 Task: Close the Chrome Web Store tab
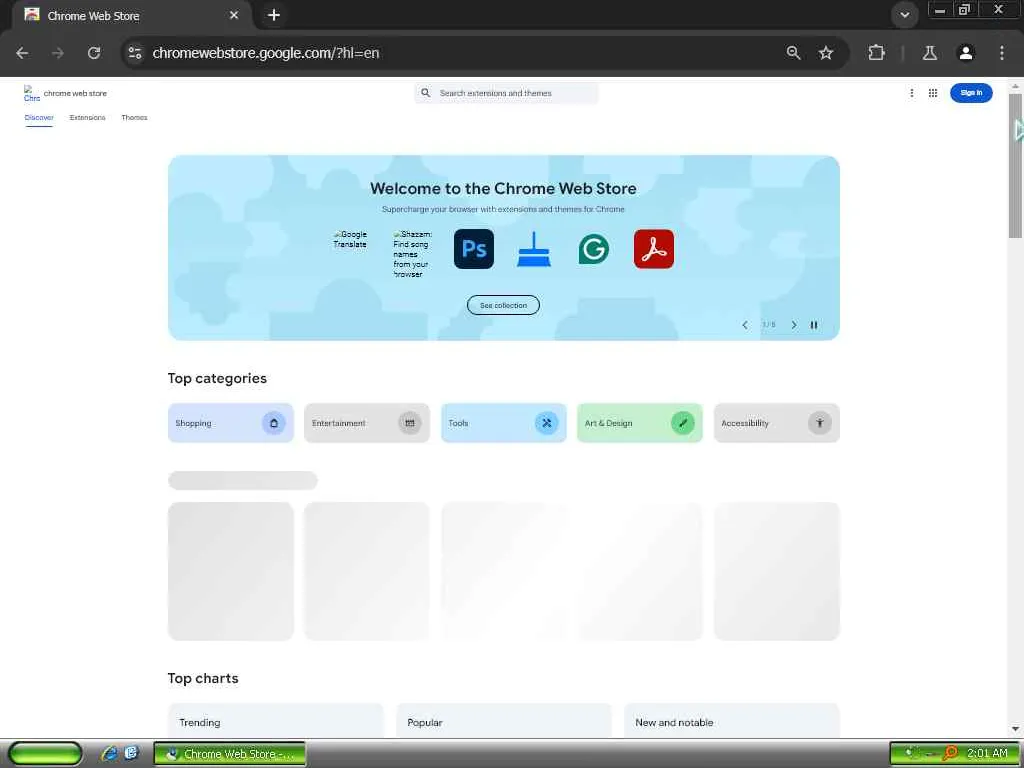coord(234,15)
